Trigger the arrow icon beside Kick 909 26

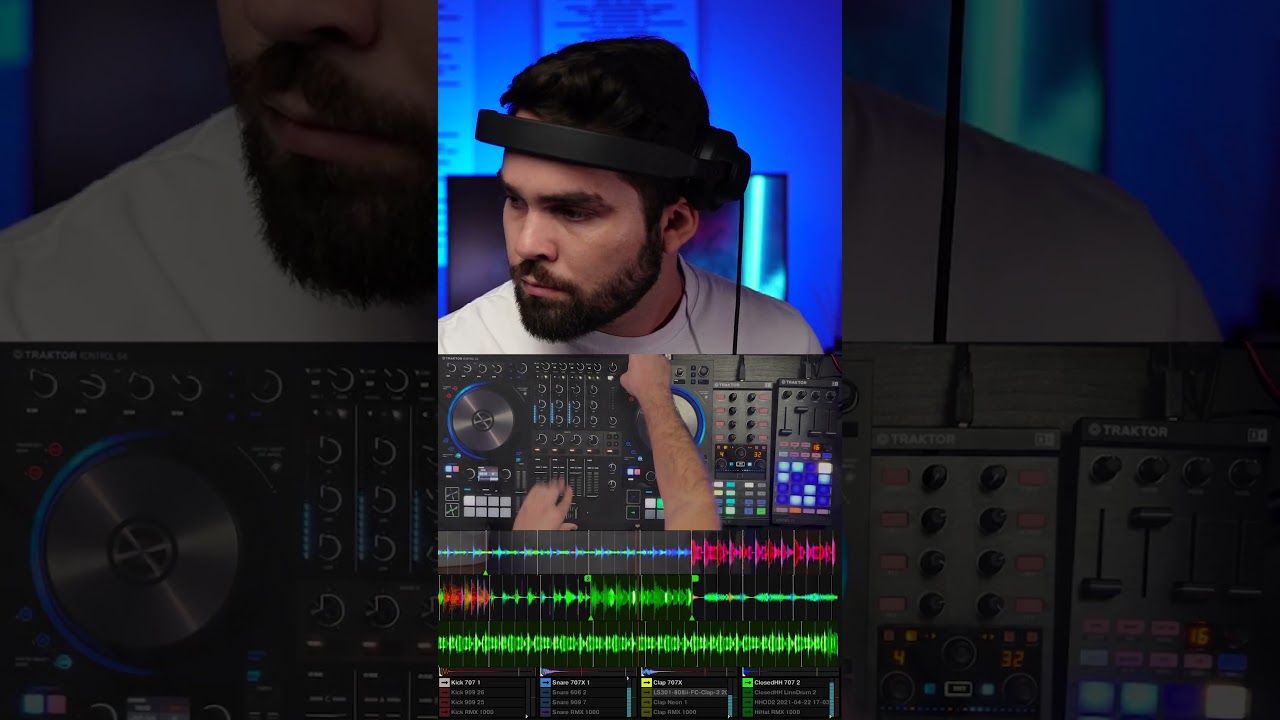point(444,692)
